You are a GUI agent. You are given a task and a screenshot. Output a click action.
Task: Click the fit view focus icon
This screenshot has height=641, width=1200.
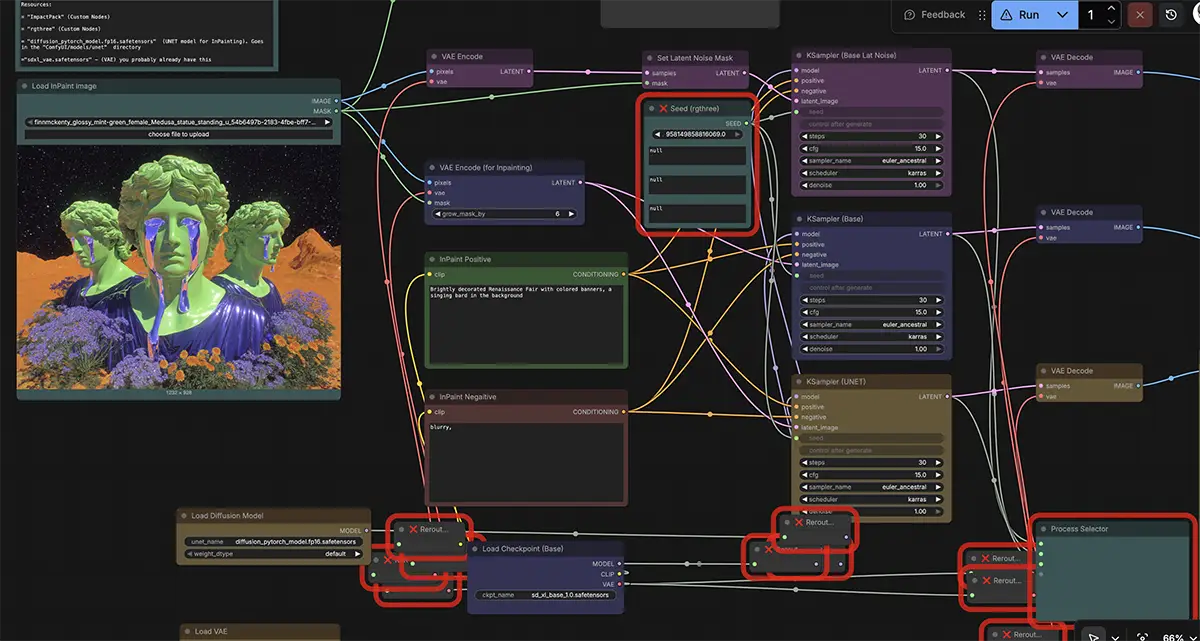(x=1143, y=636)
